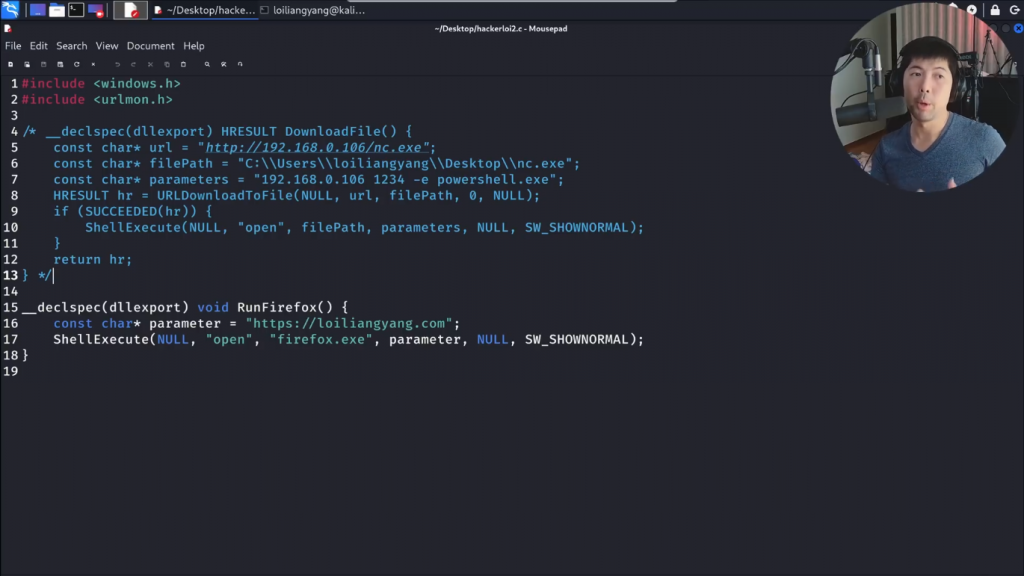Open the Help menu
This screenshot has width=1024, height=576.
[x=194, y=46]
